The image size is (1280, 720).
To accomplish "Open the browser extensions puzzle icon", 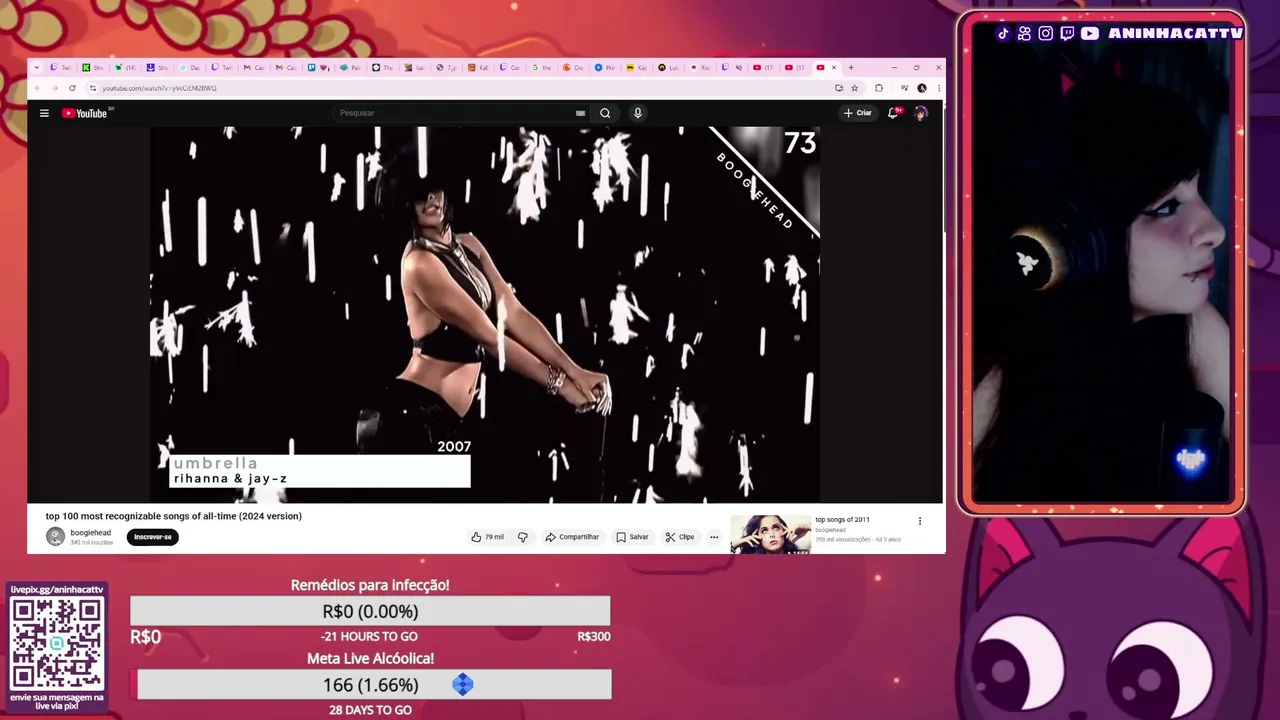I will click(x=879, y=88).
